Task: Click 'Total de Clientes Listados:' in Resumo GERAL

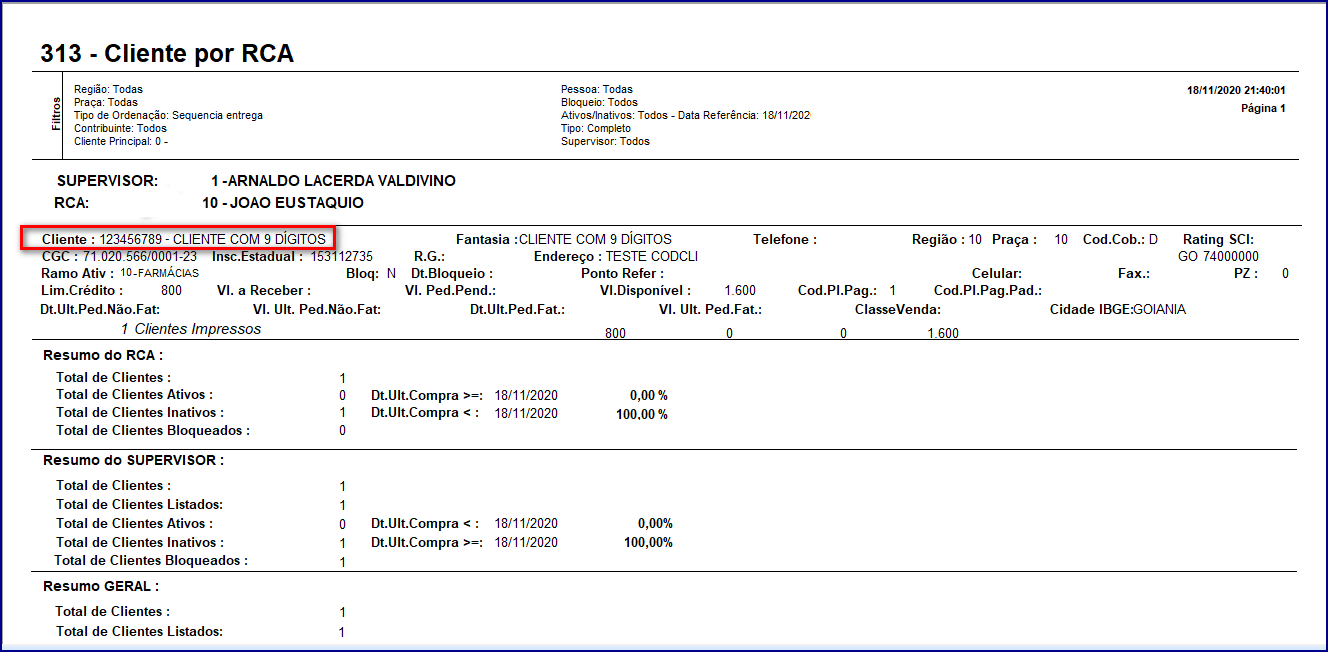Action: pyautogui.click(x=139, y=631)
